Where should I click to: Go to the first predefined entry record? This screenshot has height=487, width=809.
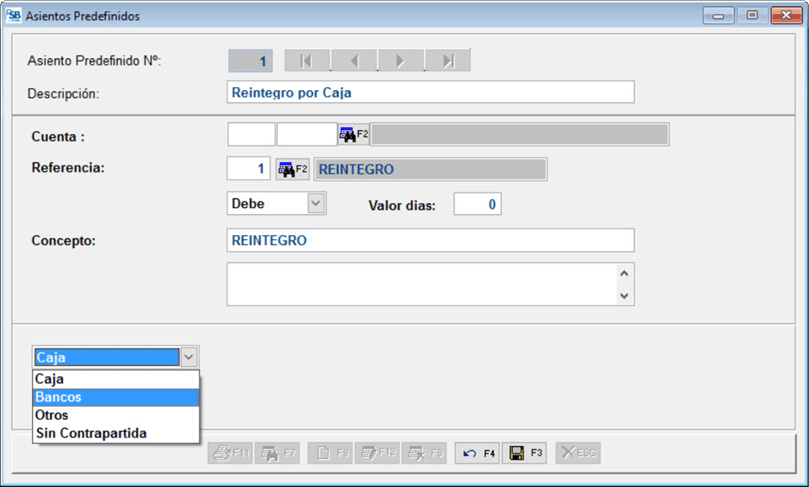[307, 61]
